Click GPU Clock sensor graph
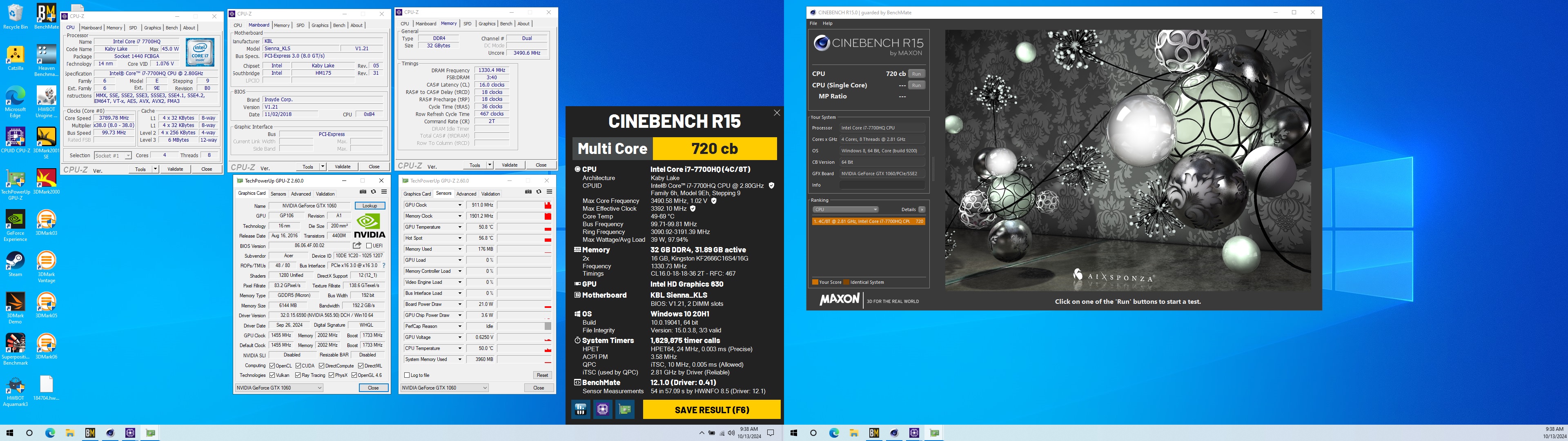This screenshot has width=1568, height=441. coord(525,205)
